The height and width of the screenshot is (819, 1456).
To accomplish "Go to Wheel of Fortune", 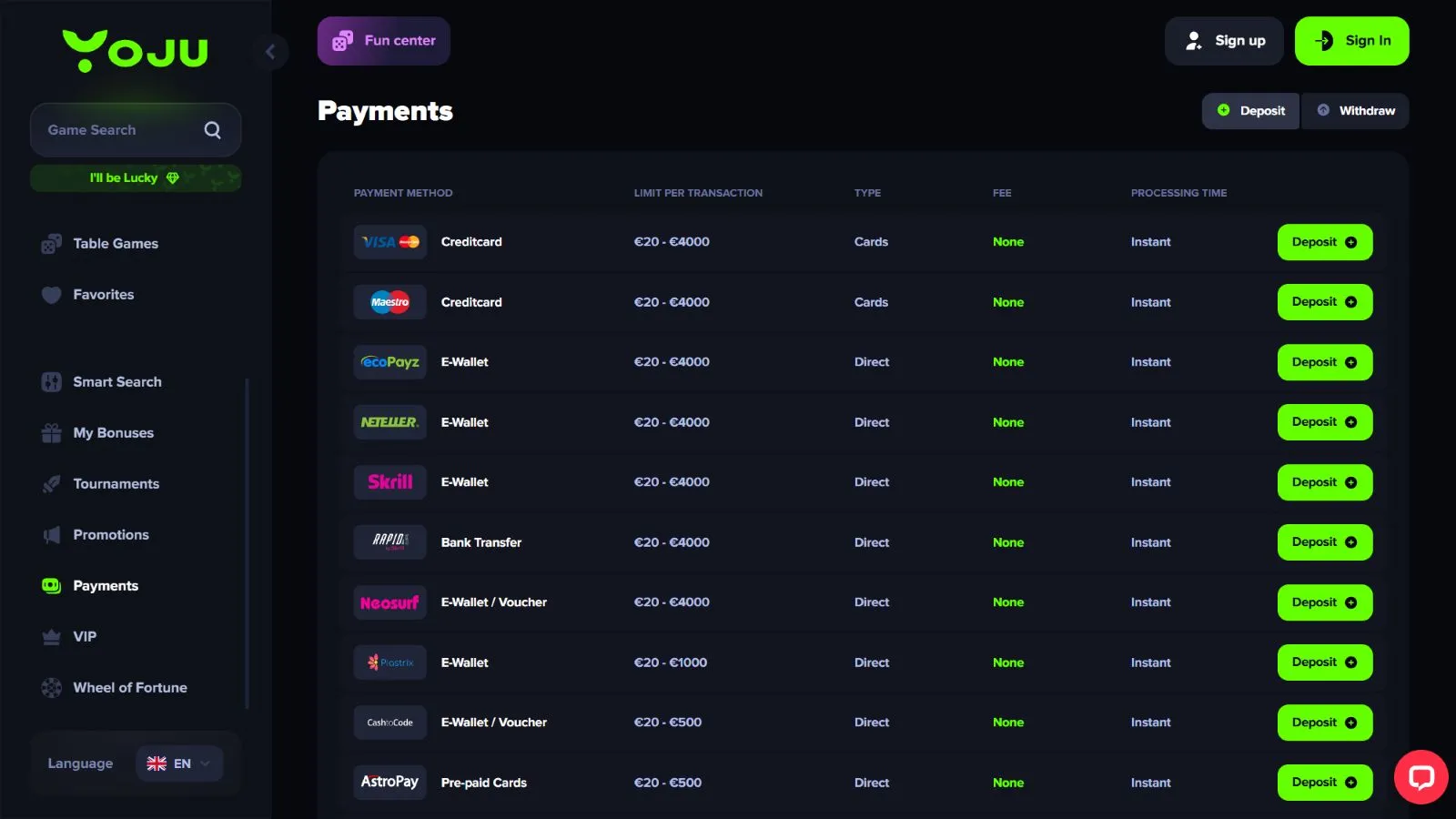I will (x=129, y=688).
